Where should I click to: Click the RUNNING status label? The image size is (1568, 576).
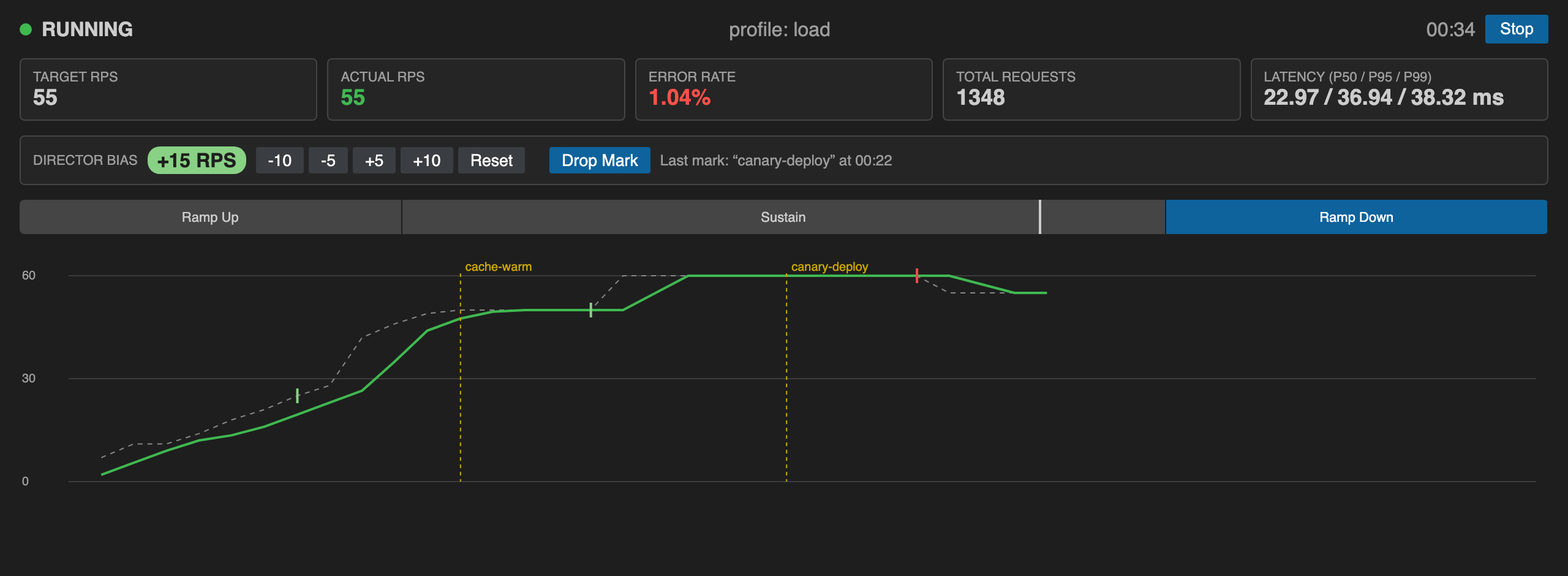pos(87,29)
